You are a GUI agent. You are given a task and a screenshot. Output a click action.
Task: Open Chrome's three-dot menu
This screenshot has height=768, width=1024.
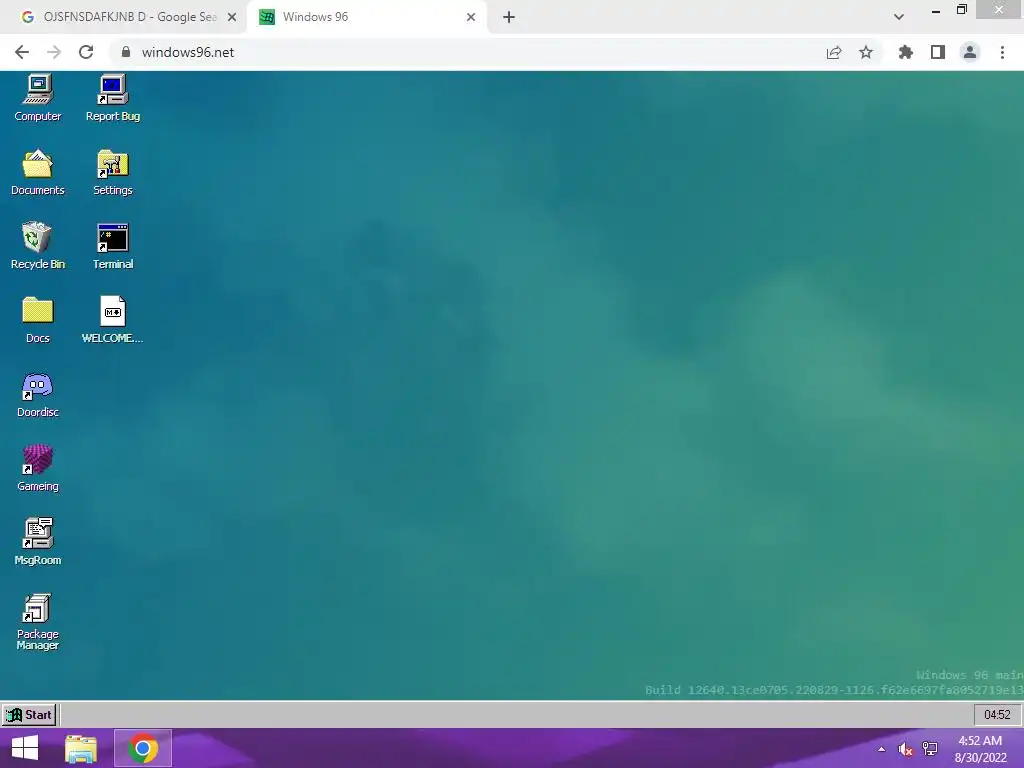1002,52
